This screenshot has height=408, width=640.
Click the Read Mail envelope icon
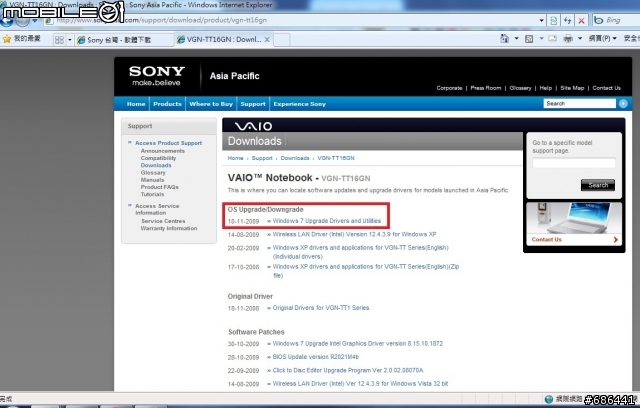tap(553, 39)
